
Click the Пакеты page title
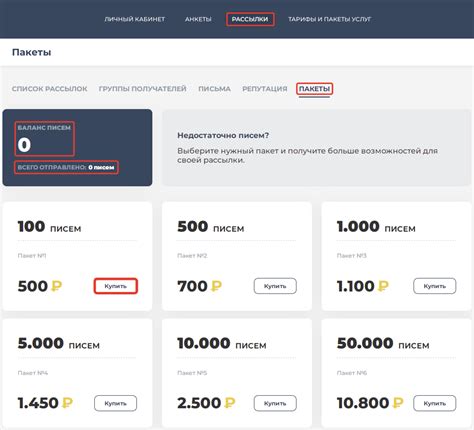pos(32,52)
